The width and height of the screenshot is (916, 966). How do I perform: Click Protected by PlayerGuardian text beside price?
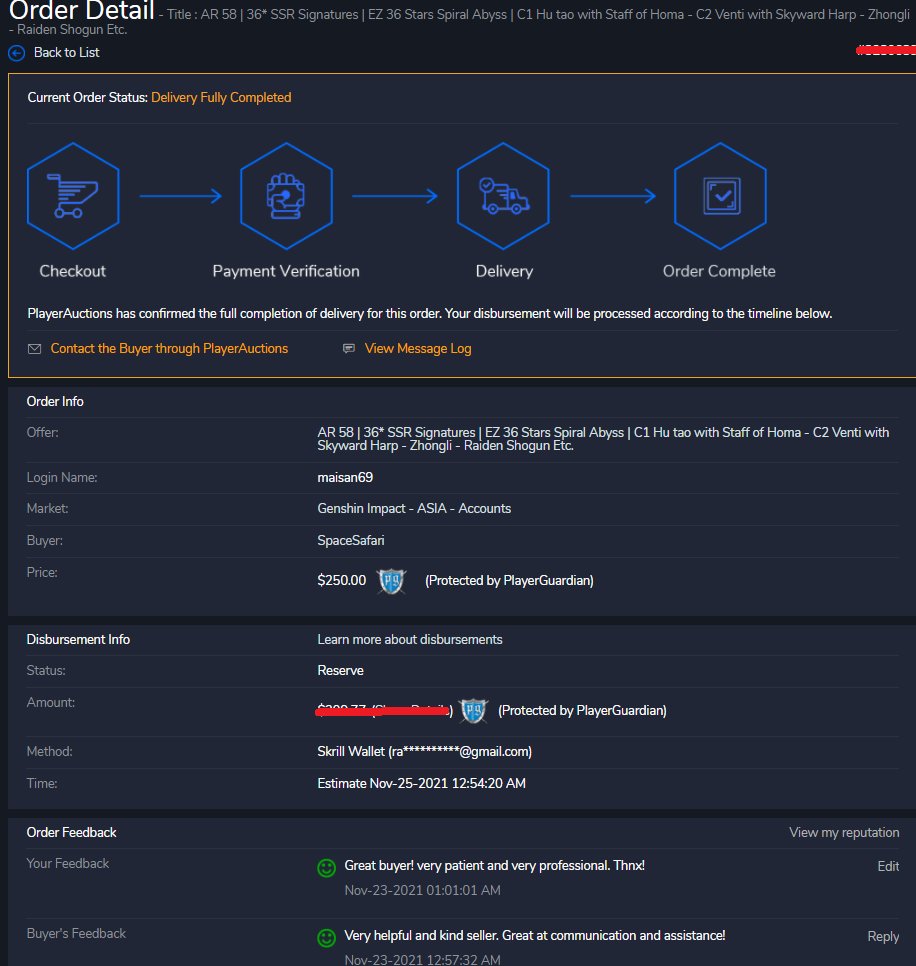(x=509, y=580)
